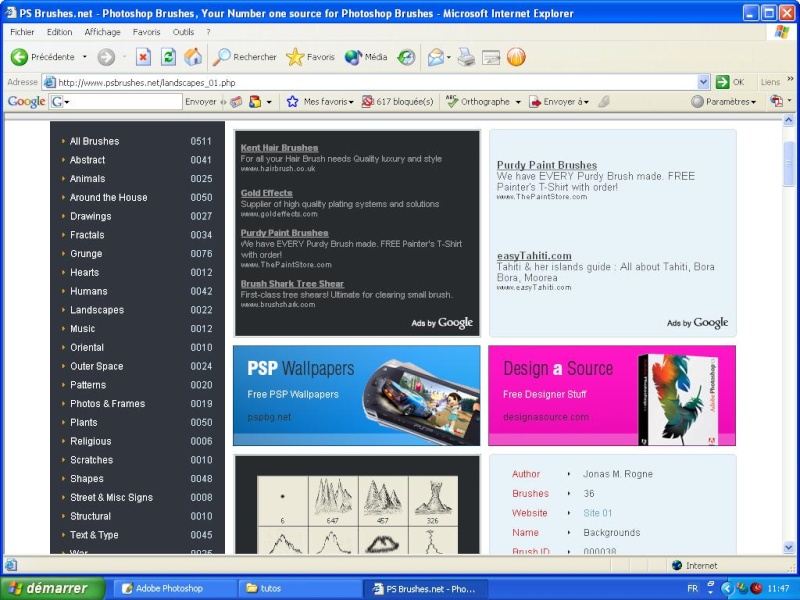Click the démarrer Start button
The image size is (800, 600).
tap(52, 588)
